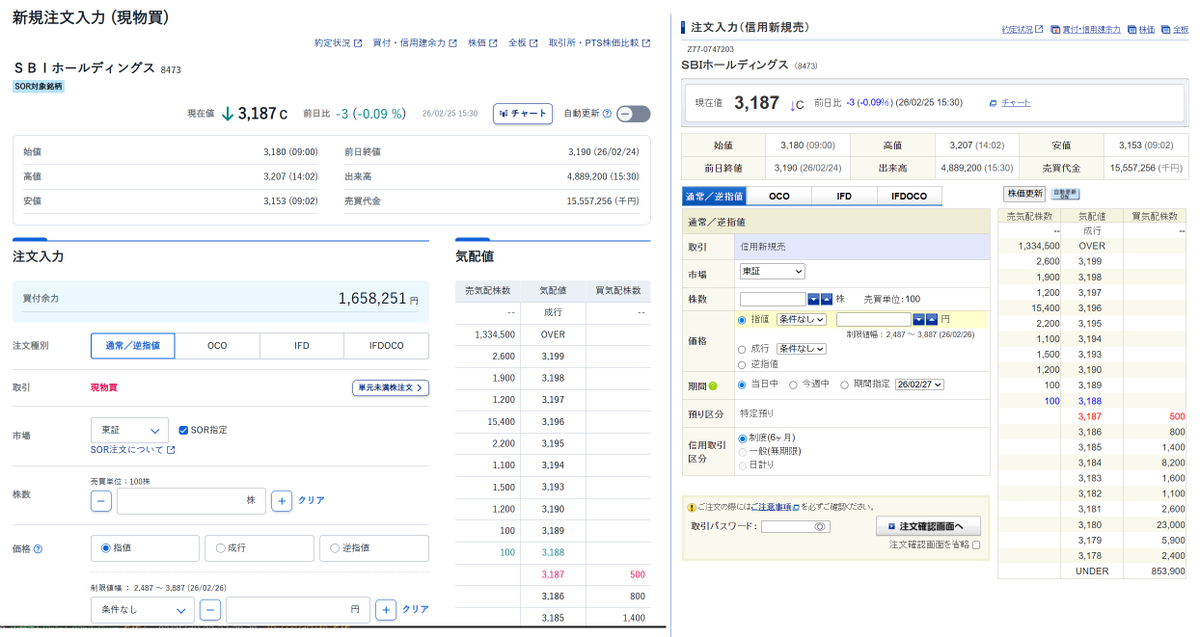Viewport: 1200px width, 637px height.
Task: Click external link icon next to 約定状況 on left
Action: 358,43
